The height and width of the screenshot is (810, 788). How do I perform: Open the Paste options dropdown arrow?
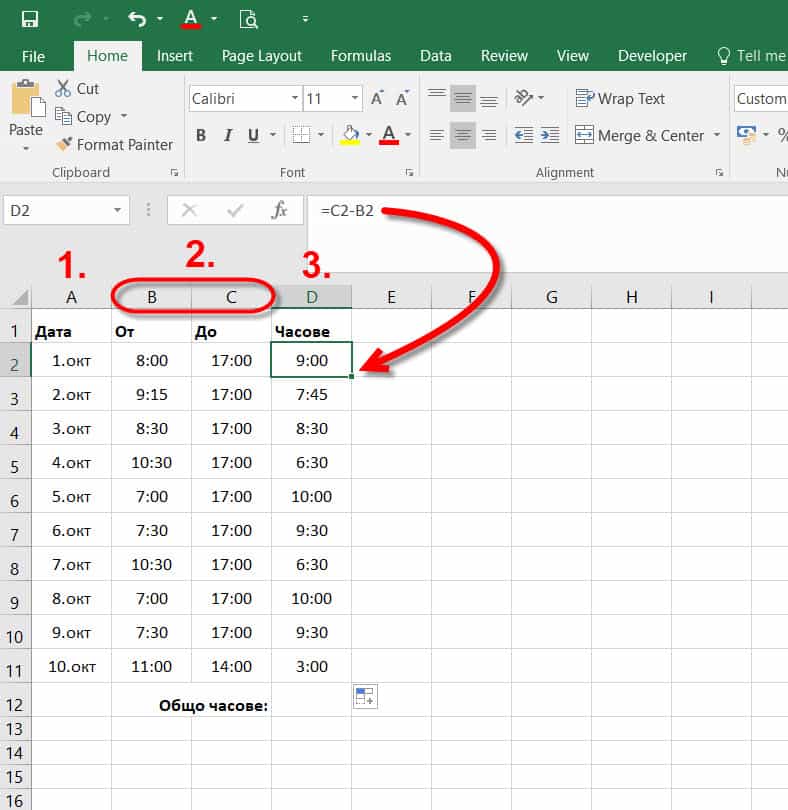[26, 149]
